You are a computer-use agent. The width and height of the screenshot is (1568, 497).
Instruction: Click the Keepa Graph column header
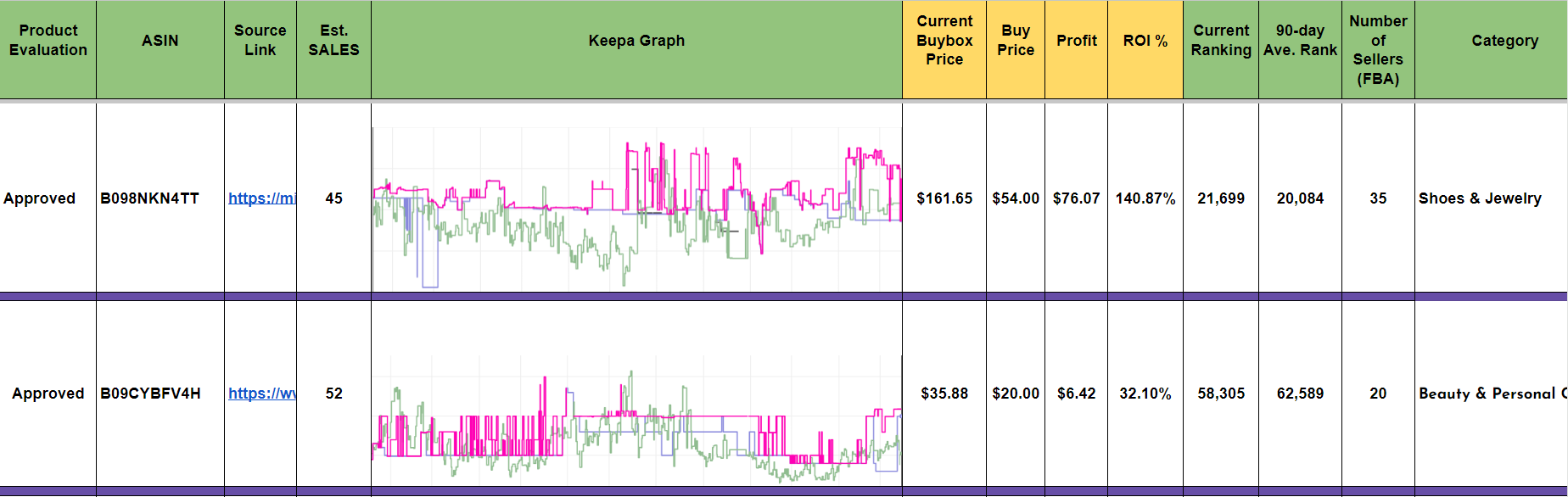tap(636, 41)
